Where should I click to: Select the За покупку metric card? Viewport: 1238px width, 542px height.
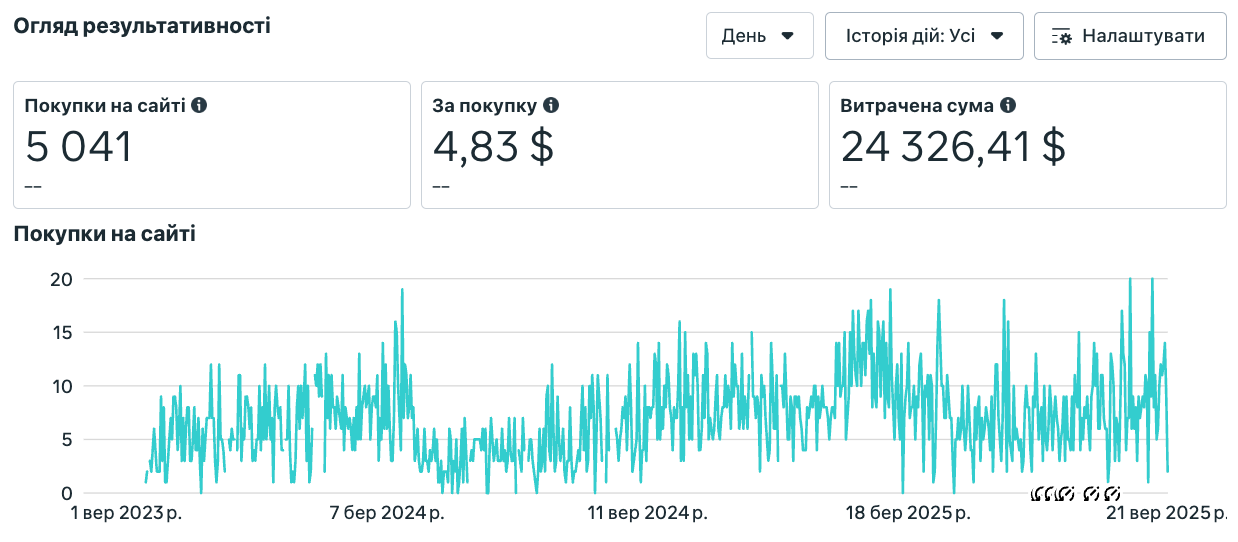(x=619, y=145)
